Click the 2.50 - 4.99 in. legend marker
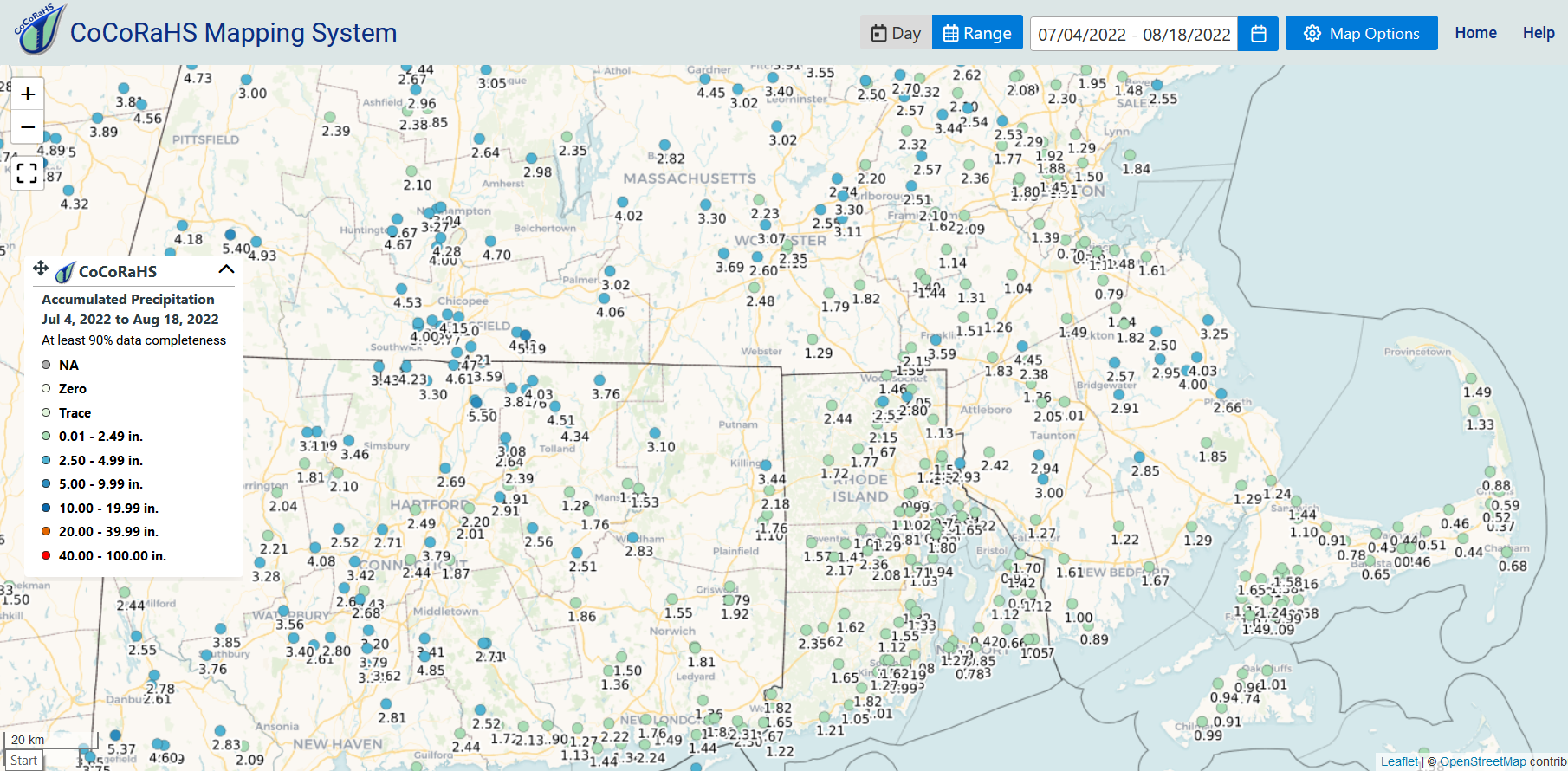 point(46,460)
